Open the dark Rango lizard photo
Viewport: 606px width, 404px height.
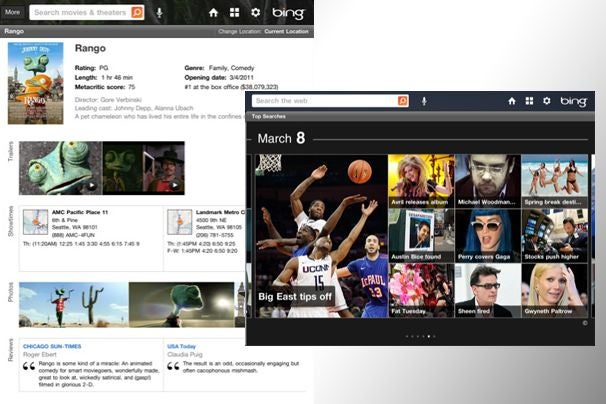181,305
